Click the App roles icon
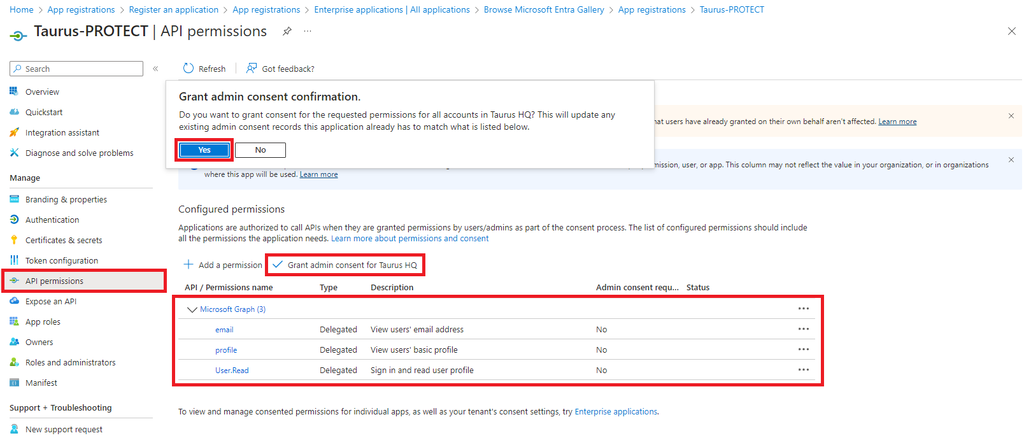1024x443 pixels. coord(14,321)
